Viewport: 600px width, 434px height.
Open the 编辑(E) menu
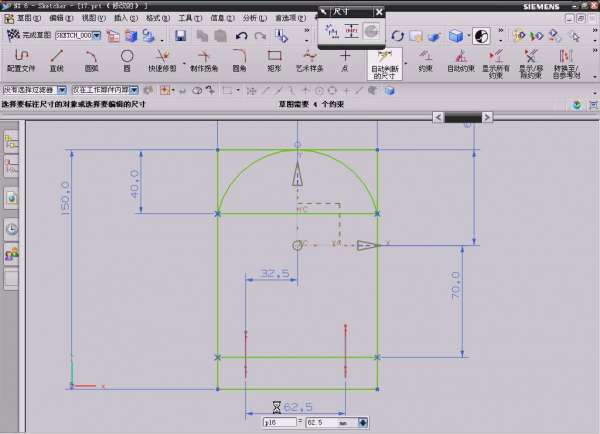pyautogui.click(x=61, y=18)
